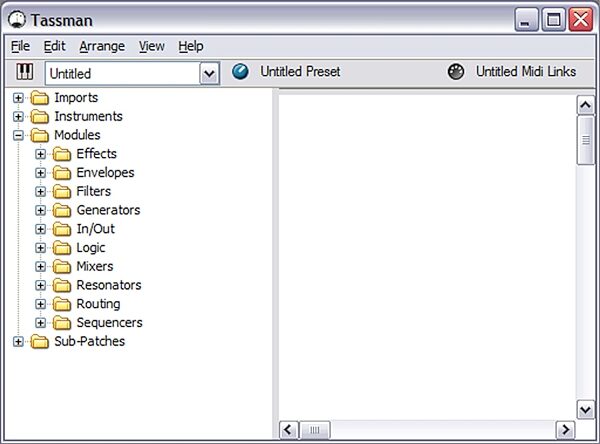This screenshot has width=600, height=444.
Task: Click the horizontal scrollbar thumb
Action: pyautogui.click(x=314, y=430)
